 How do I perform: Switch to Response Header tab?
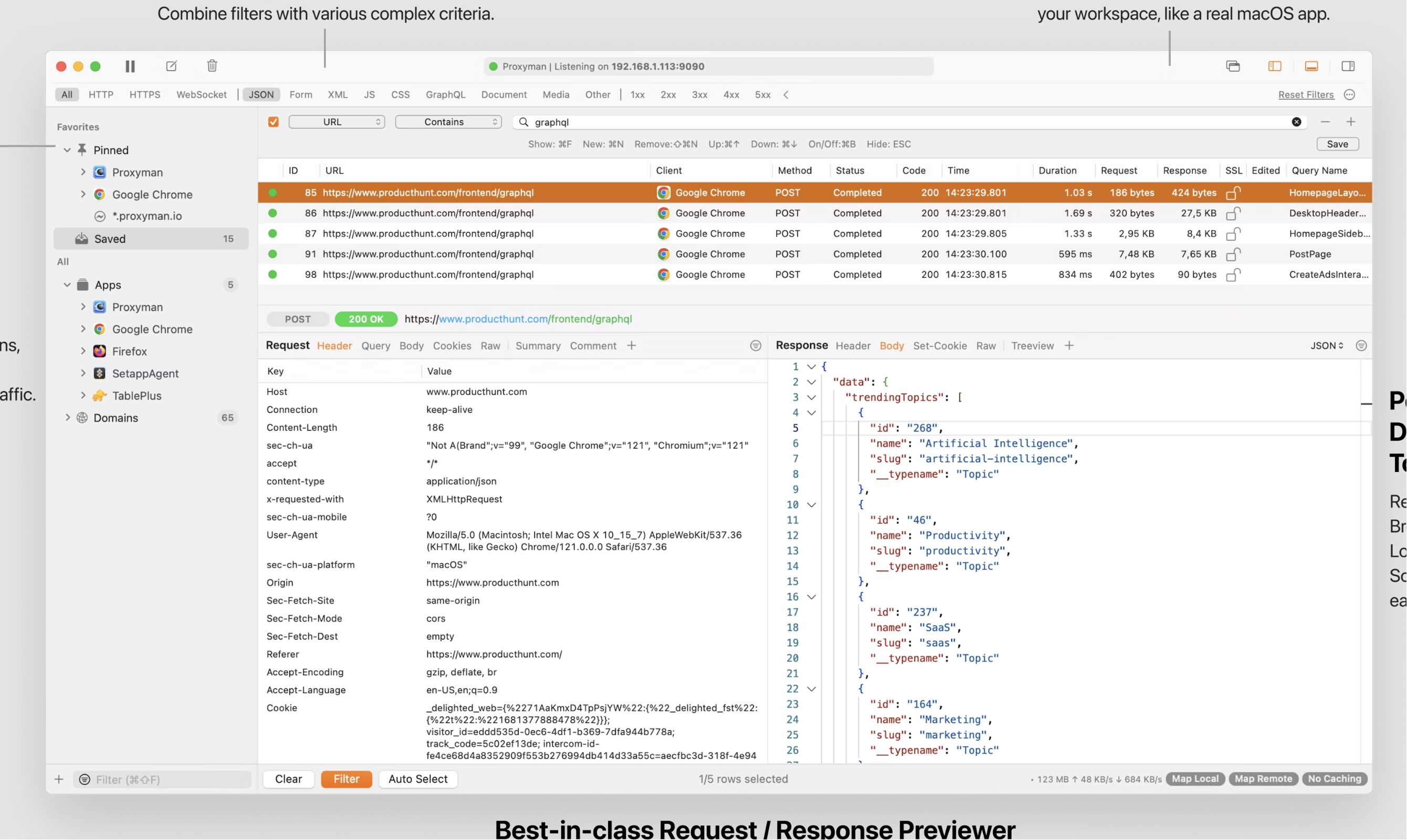[x=853, y=346]
